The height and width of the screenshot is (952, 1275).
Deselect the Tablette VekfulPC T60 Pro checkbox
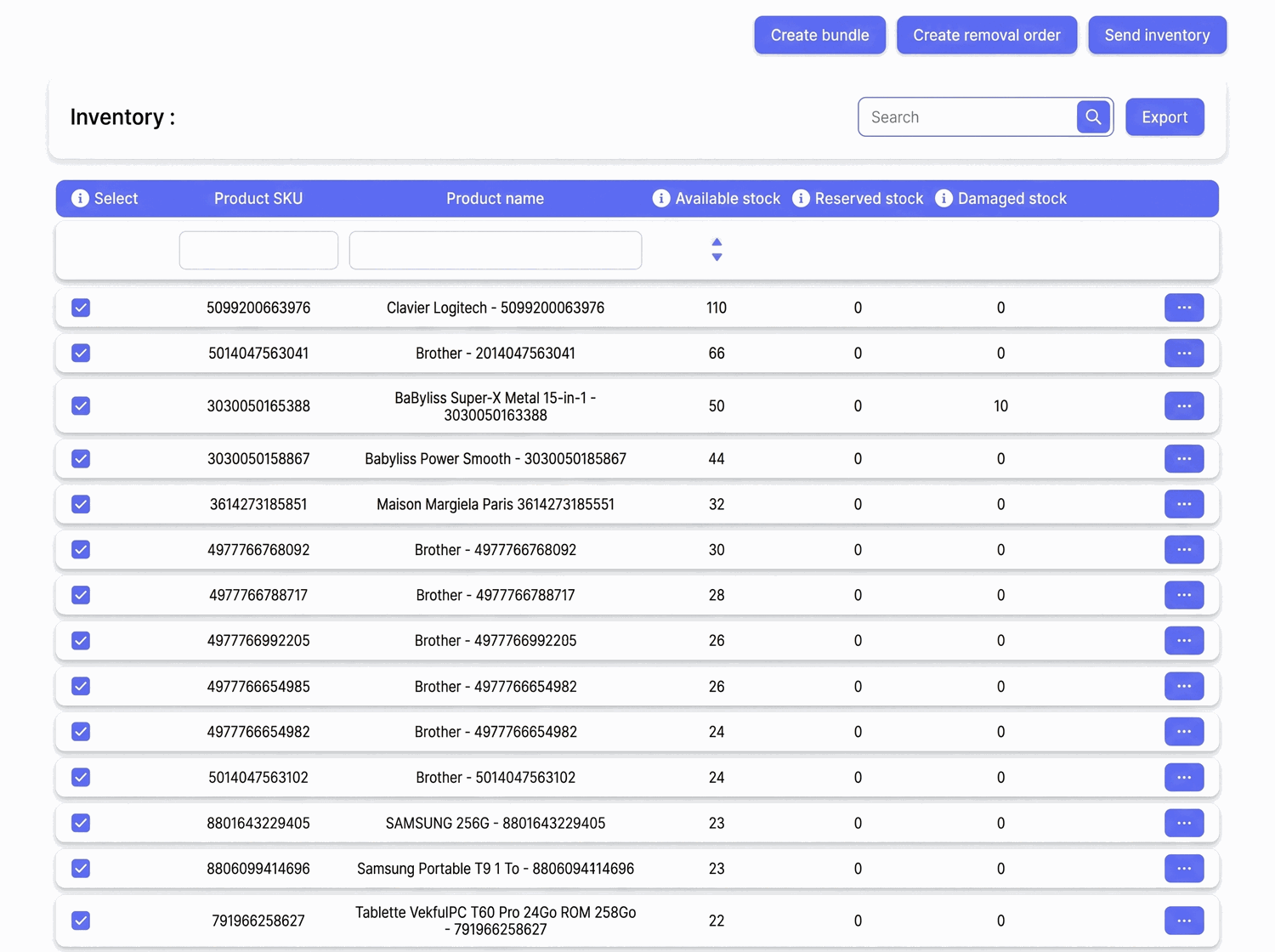pyautogui.click(x=81, y=921)
